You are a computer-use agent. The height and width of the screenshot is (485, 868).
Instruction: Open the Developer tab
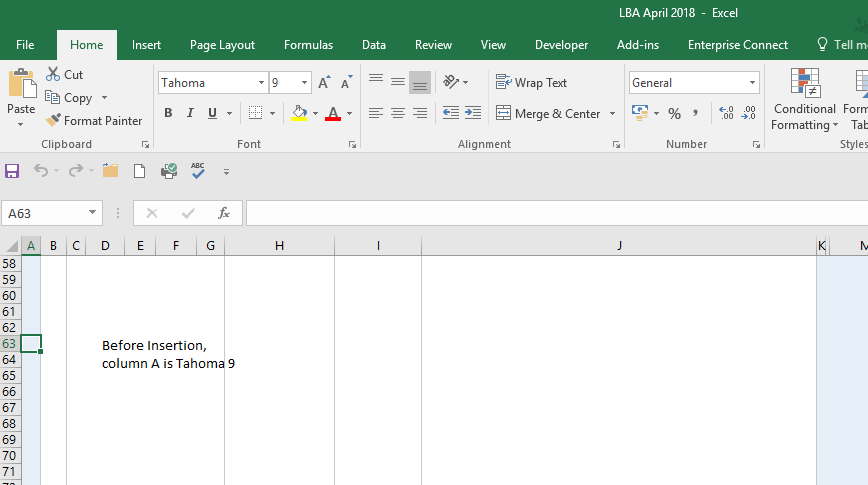(x=561, y=45)
